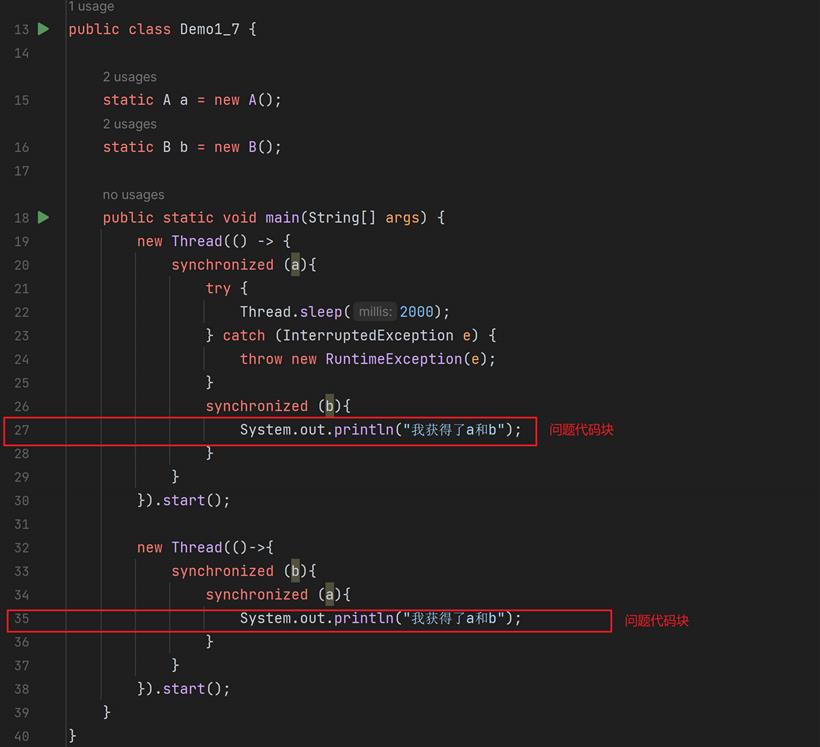
Task: Click 'start' call on line 30
Action: [184, 500]
